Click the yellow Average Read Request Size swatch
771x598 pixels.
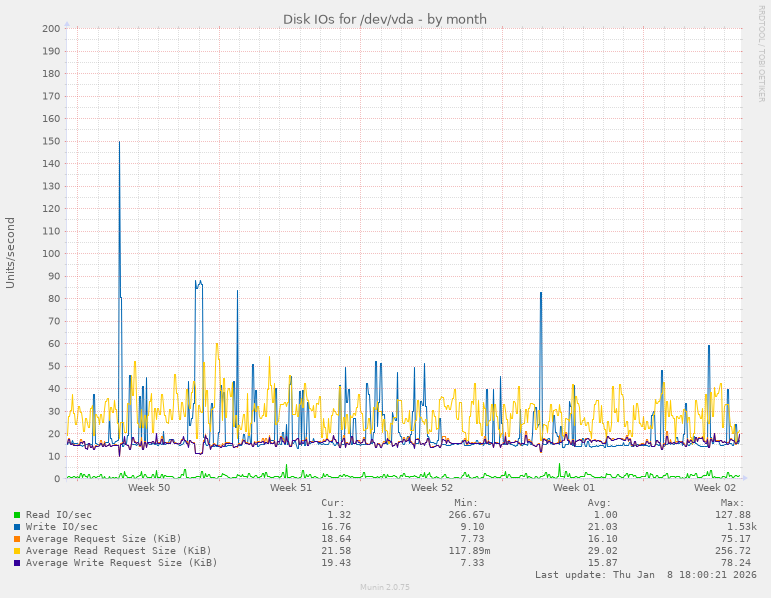tap(17, 551)
